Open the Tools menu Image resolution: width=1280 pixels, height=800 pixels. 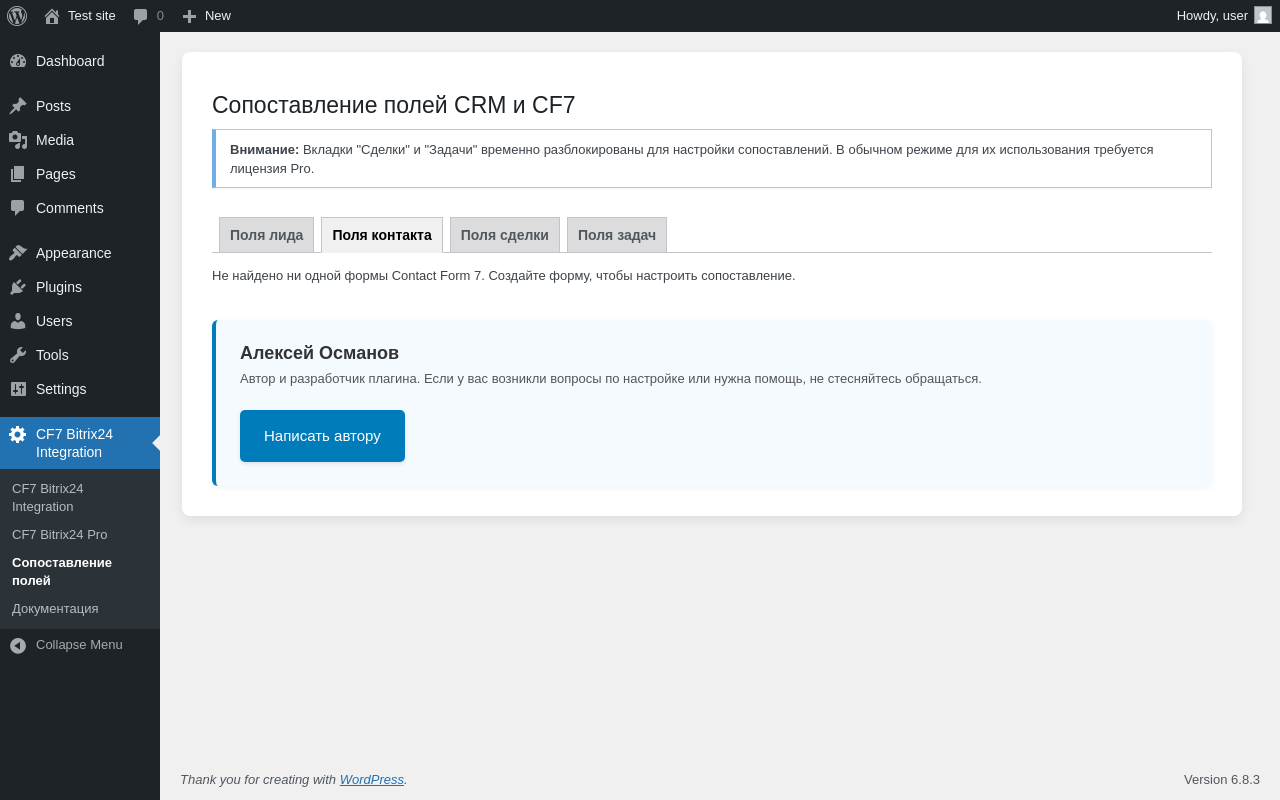(x=80, y=355)
